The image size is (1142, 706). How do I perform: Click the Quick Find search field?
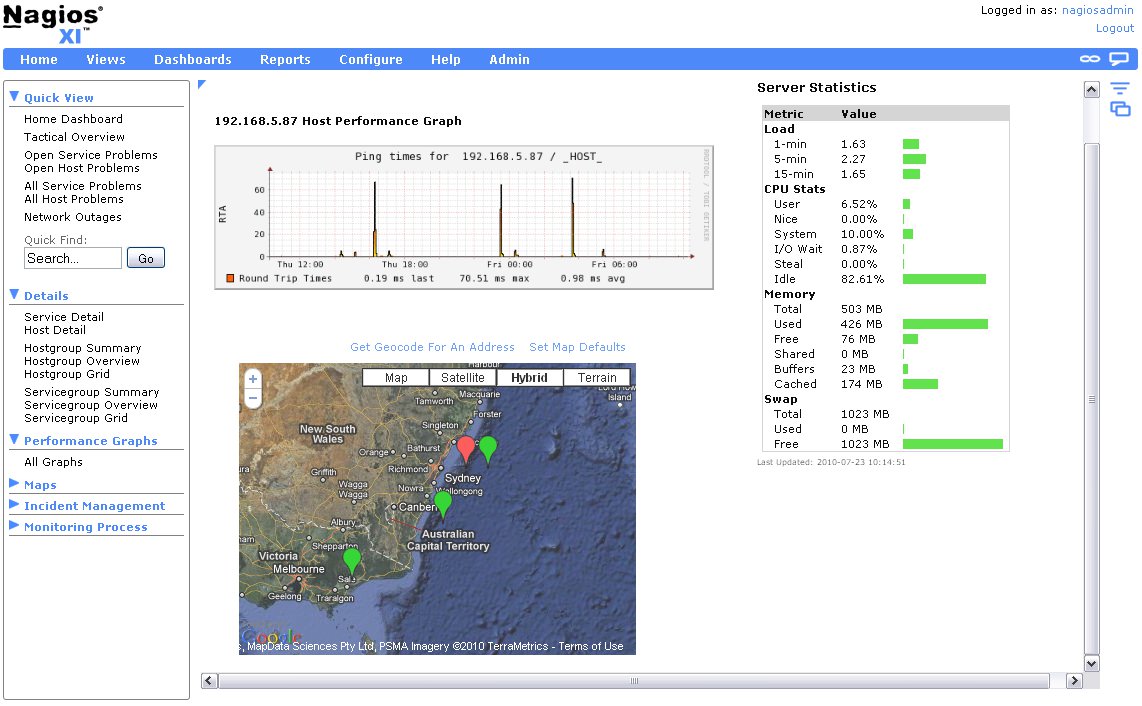pos(73,258)
